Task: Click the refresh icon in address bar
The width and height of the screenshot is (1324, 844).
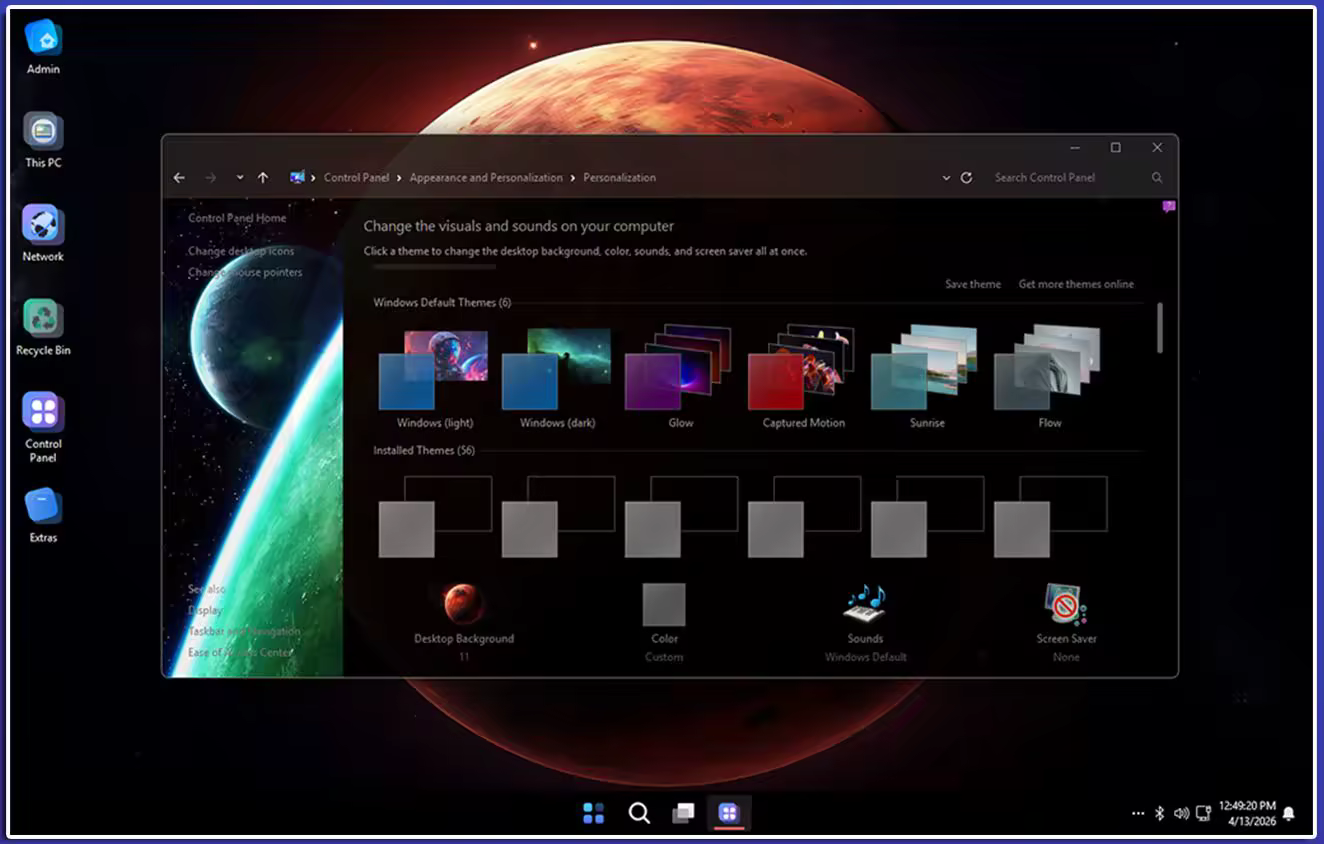Action: [966, 178]
